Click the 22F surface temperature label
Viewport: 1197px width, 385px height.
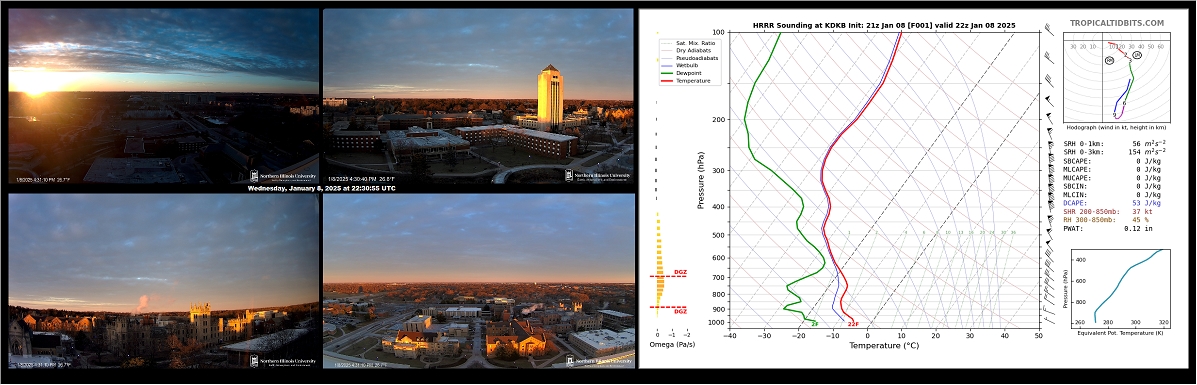click(853, 324)
